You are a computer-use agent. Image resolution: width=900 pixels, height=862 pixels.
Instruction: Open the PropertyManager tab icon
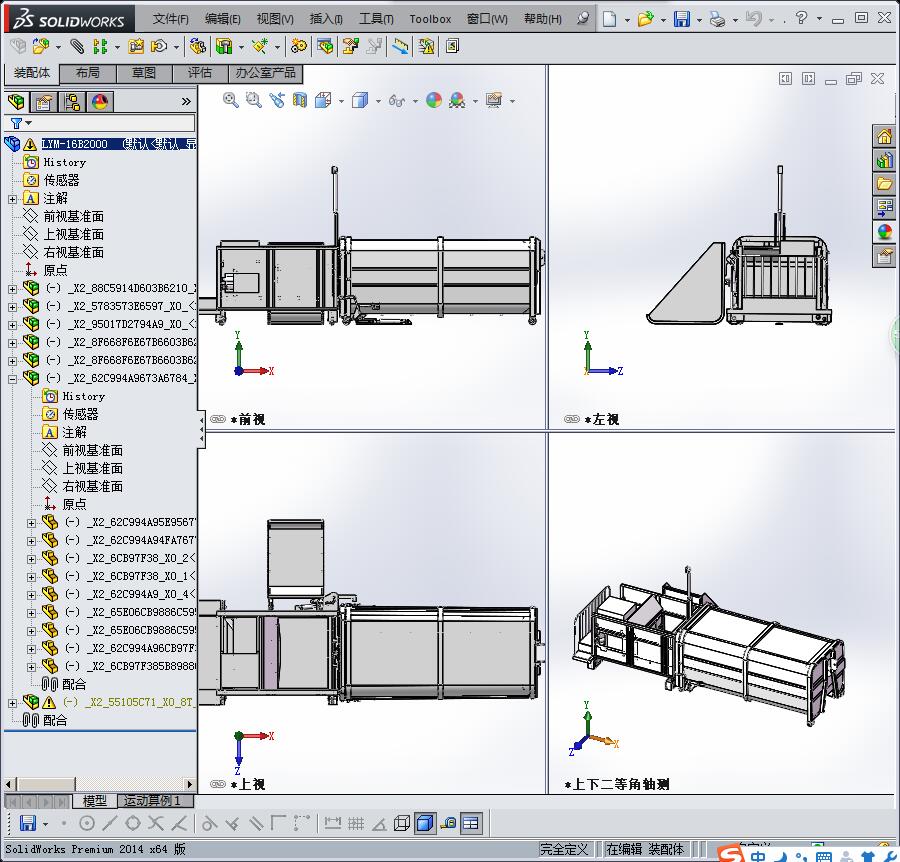44,101
